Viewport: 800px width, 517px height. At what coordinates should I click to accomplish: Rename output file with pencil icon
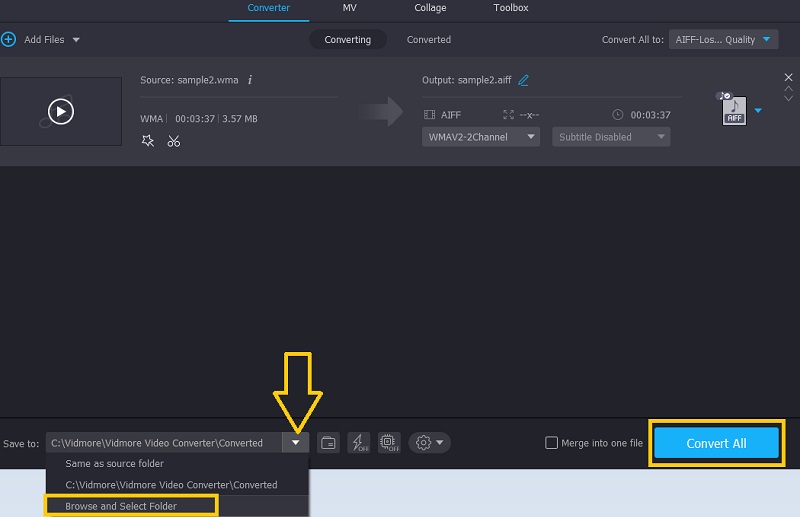pos(524,80)
